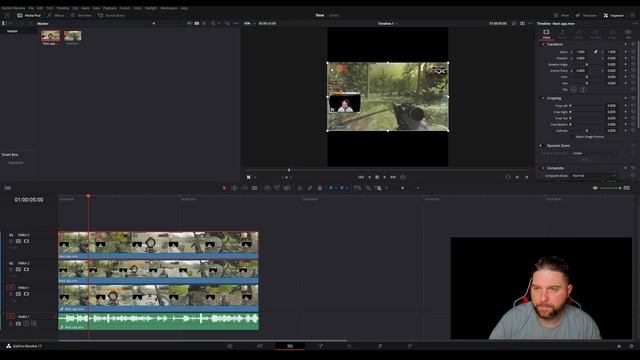Toggle Linked Selection chain icon
The width and height of the screenshot is (640, 360).
(x=310, y=188)
